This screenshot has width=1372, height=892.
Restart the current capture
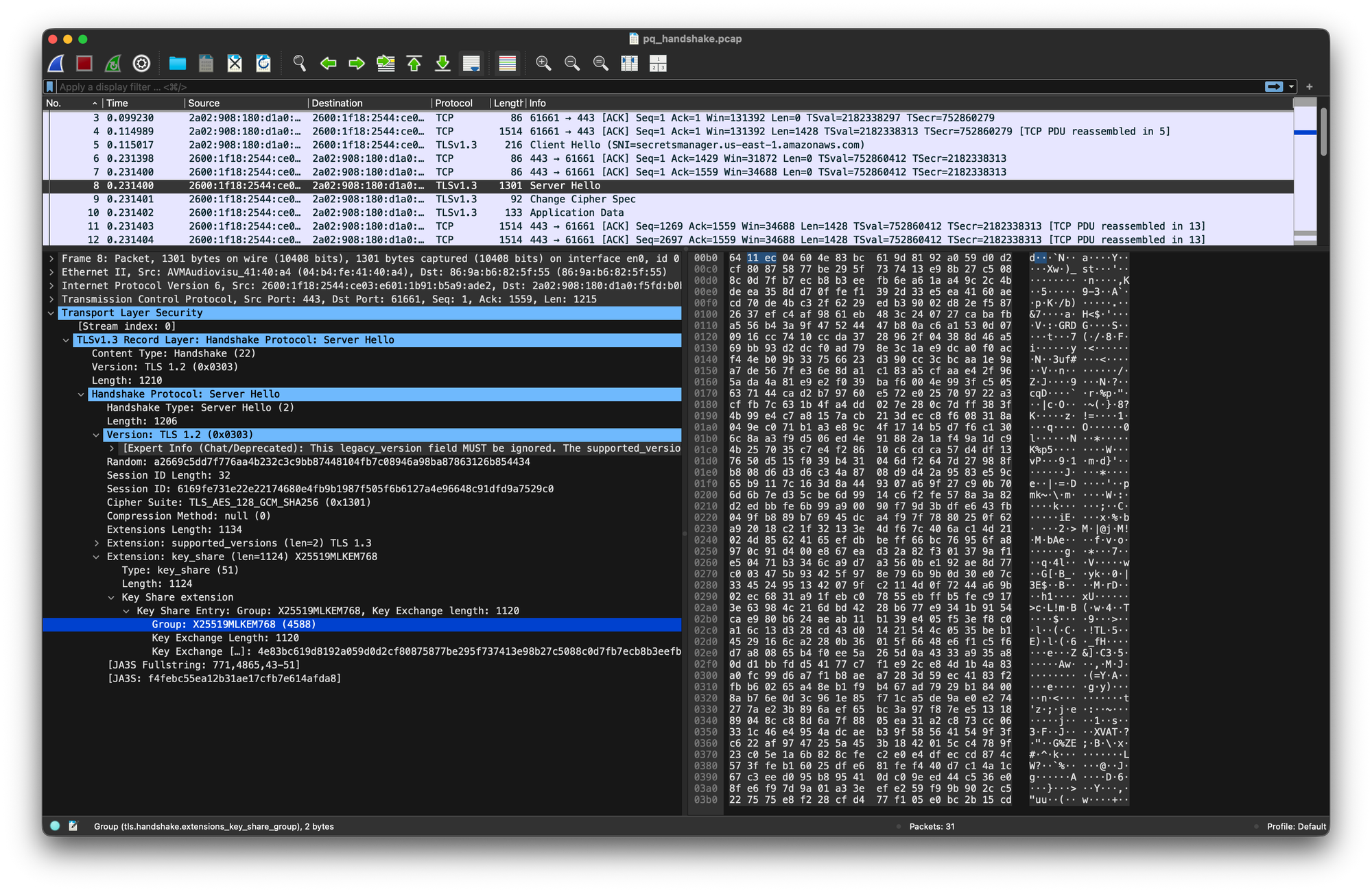coord(112,63)
